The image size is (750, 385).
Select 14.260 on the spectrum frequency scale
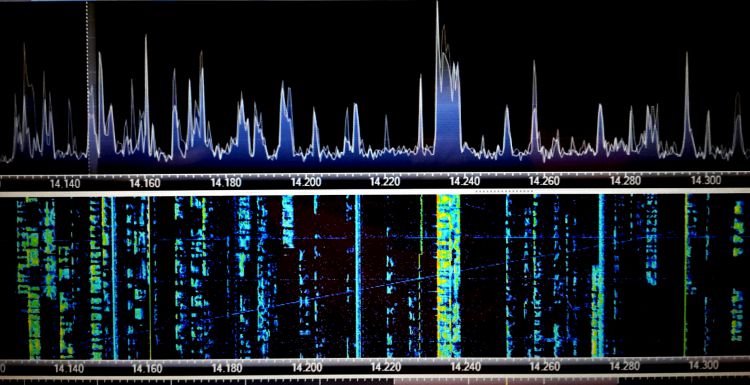[544, 181]
